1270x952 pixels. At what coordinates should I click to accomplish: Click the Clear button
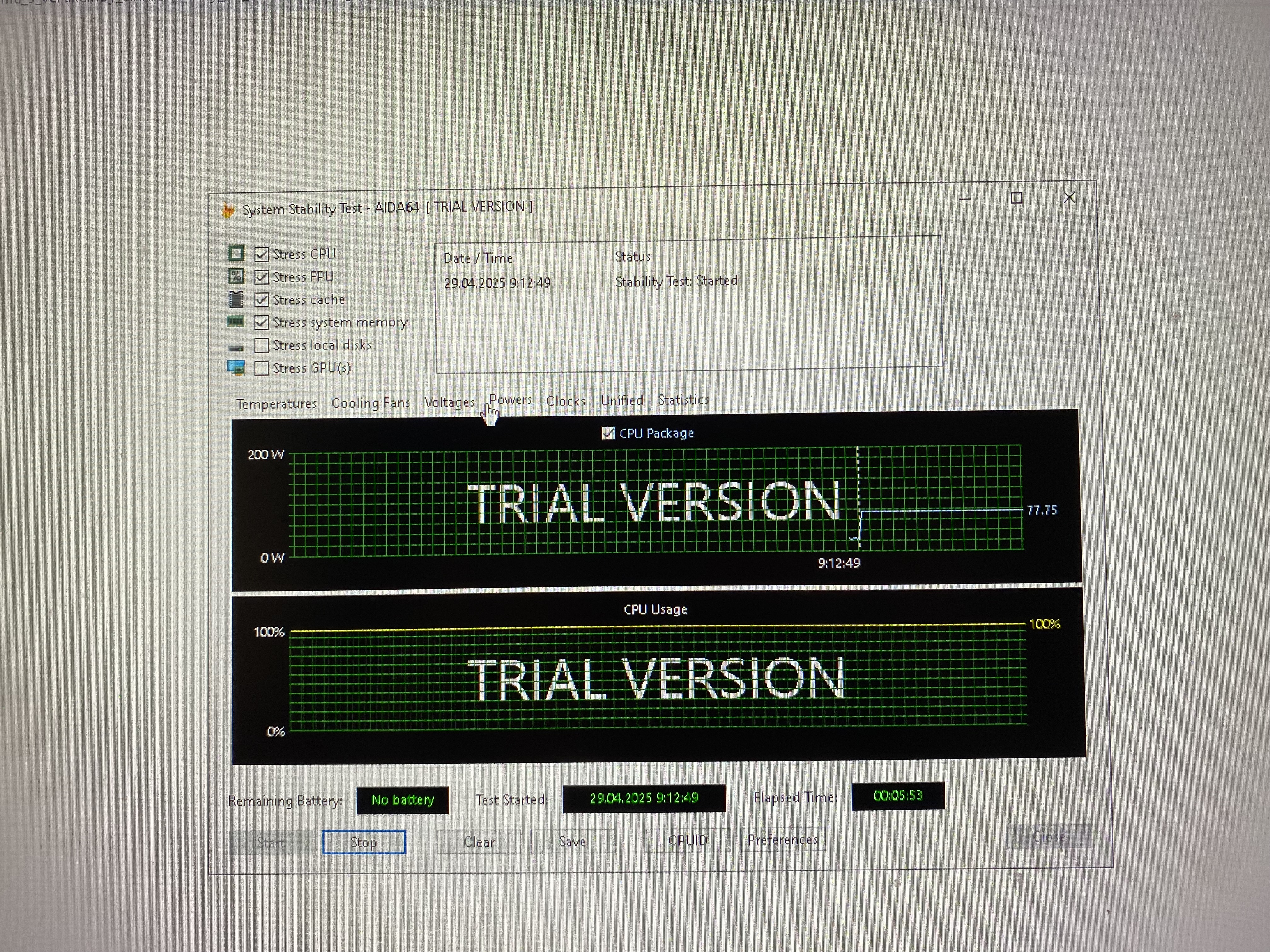coord(479,841)
